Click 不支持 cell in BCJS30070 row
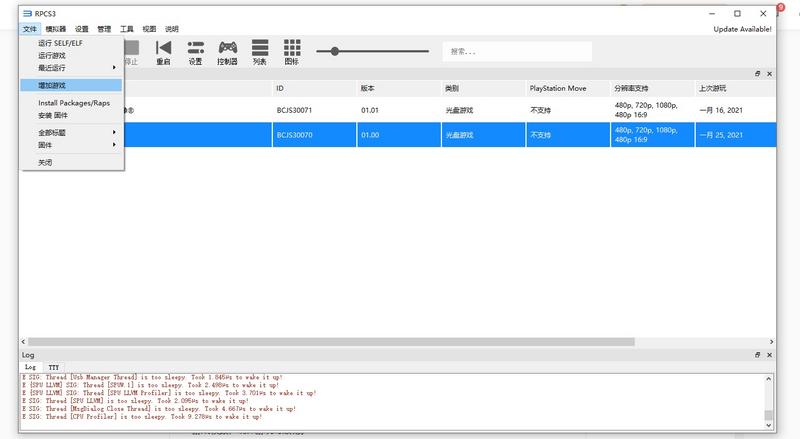The width and height of the screenshot is (800, 439). coord(540,135)
